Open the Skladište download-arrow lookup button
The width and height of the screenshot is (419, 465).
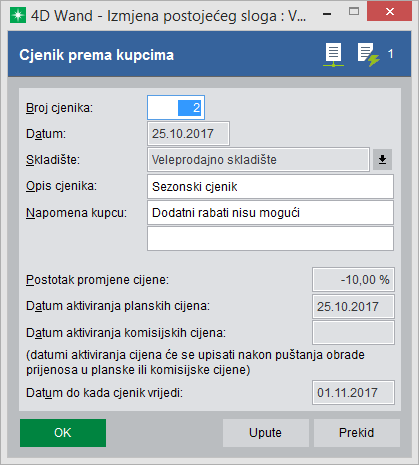382,160
